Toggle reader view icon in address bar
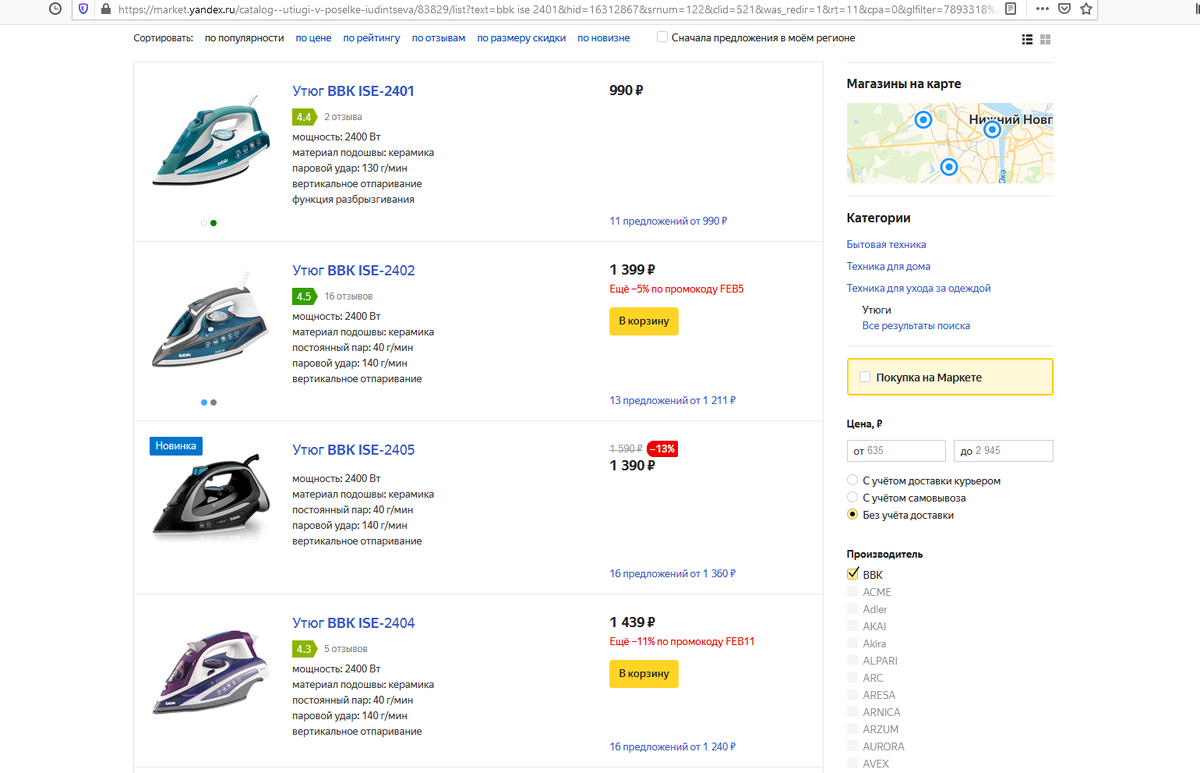Viewport: 1200px width, 773px height. (x=1011, y=9)
